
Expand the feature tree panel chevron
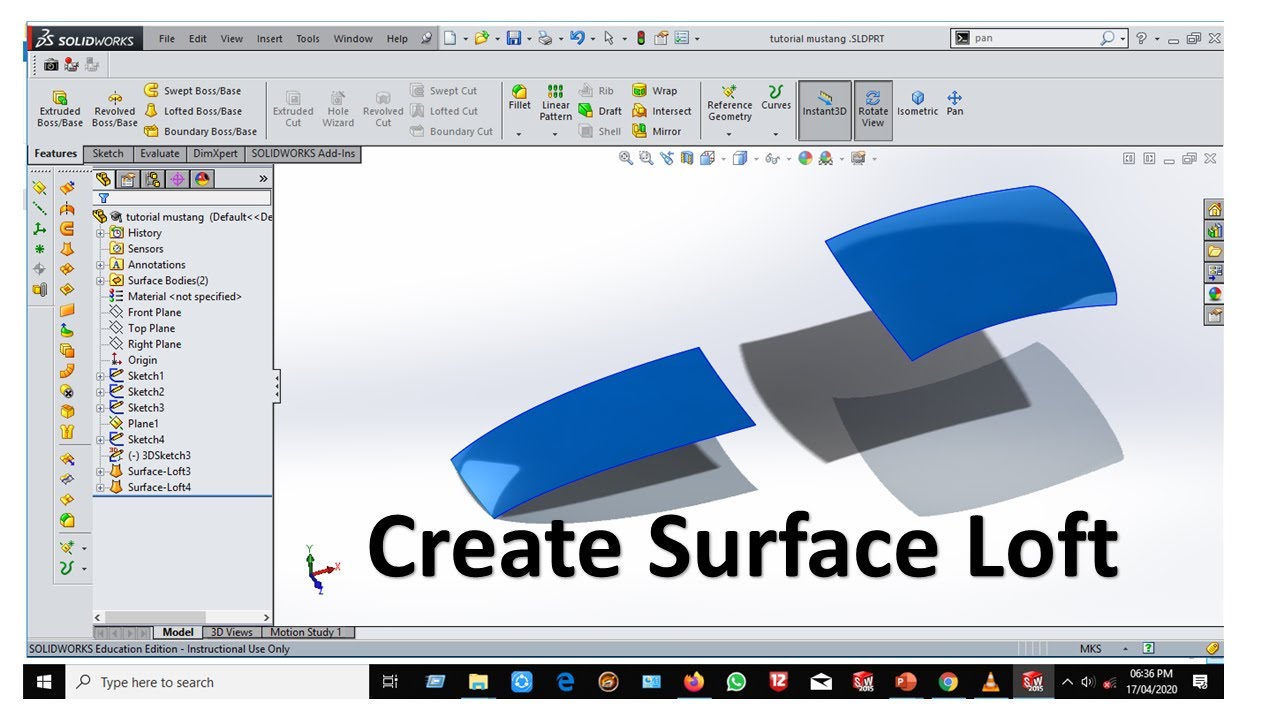(x=264, y=179)
